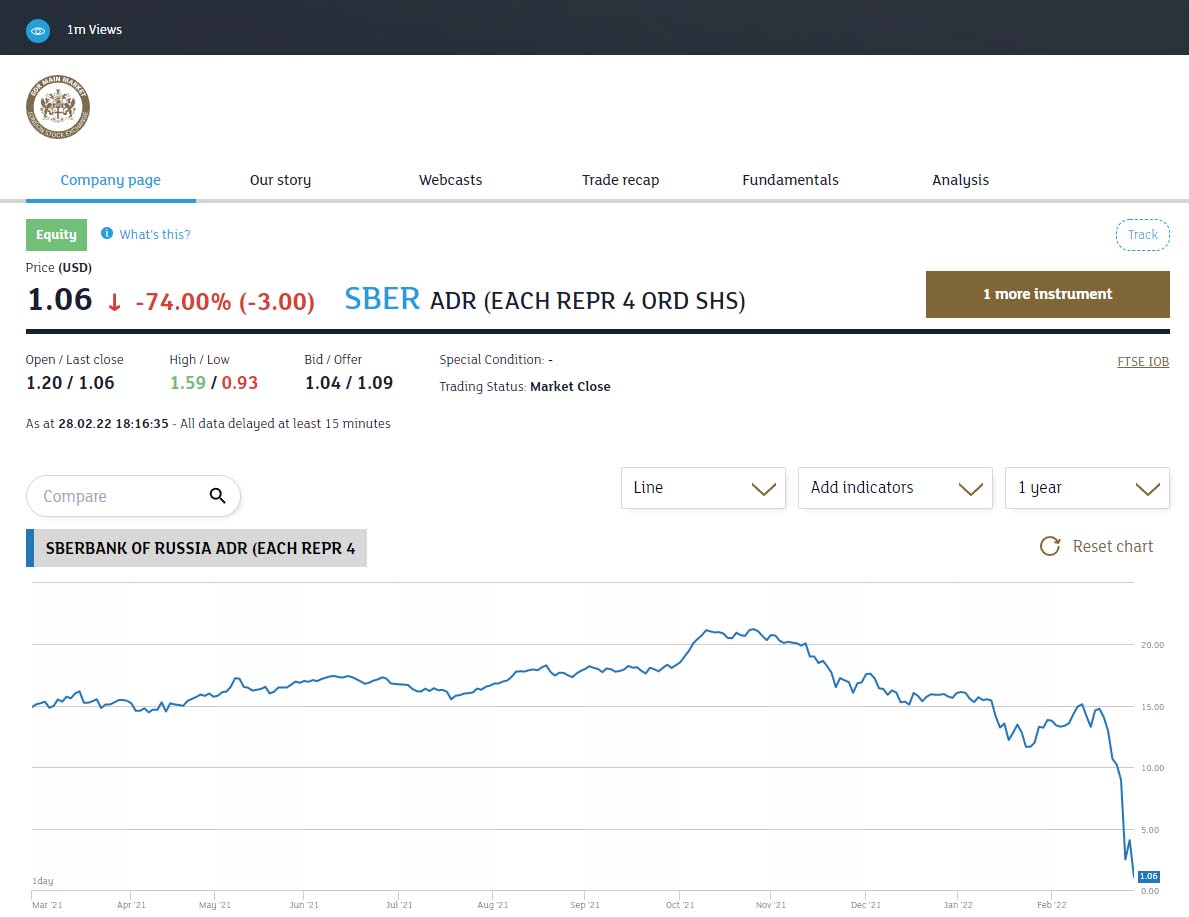Click the green Equity label

click(x=56, y=234)
